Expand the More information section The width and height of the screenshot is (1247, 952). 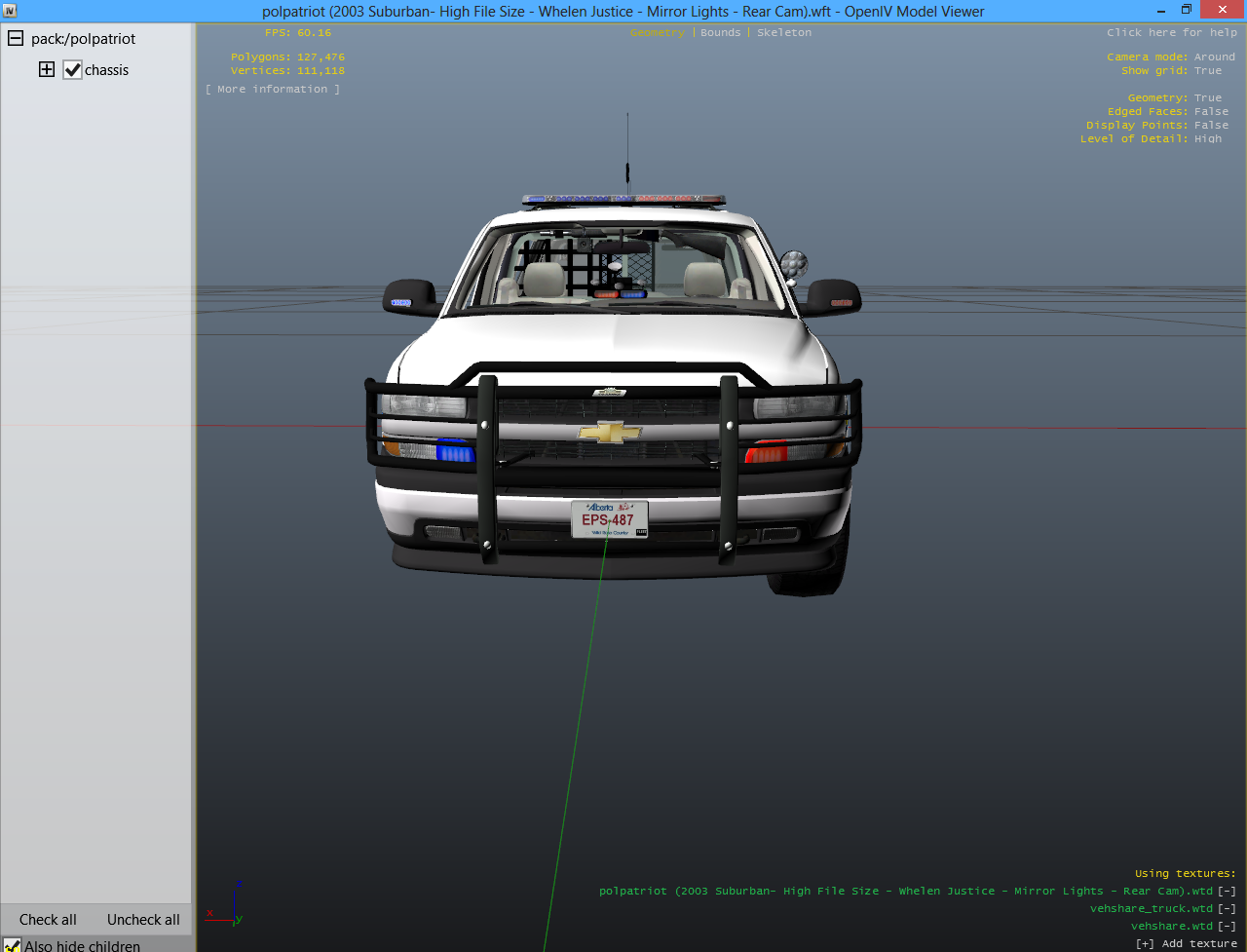[273, 89]
